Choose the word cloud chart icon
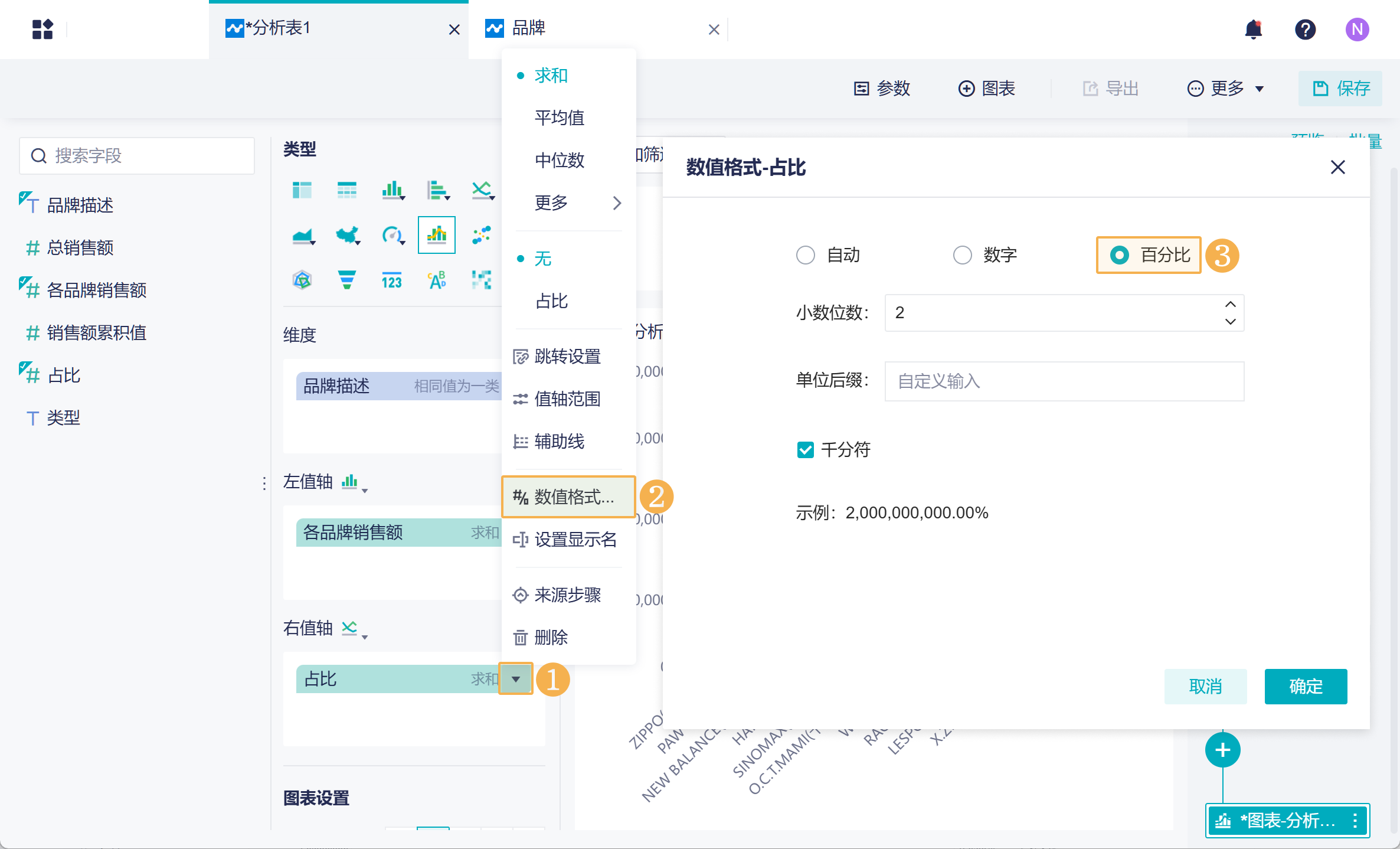This screenshot has width=1400, height=849. pos(437,280)
